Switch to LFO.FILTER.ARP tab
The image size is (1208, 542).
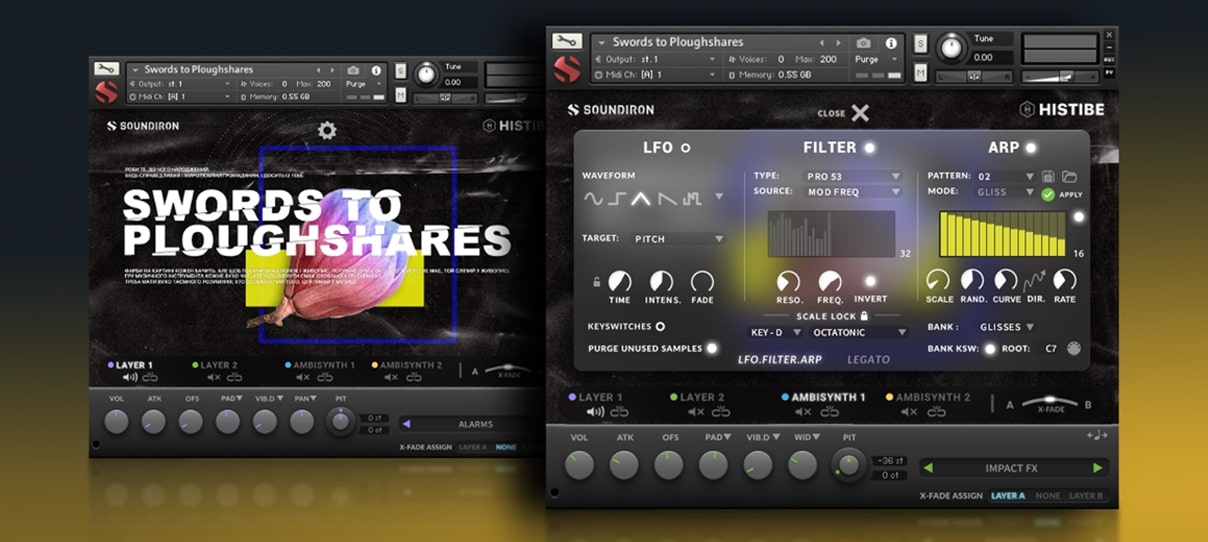pyautogui.click(x=780, y=359)
